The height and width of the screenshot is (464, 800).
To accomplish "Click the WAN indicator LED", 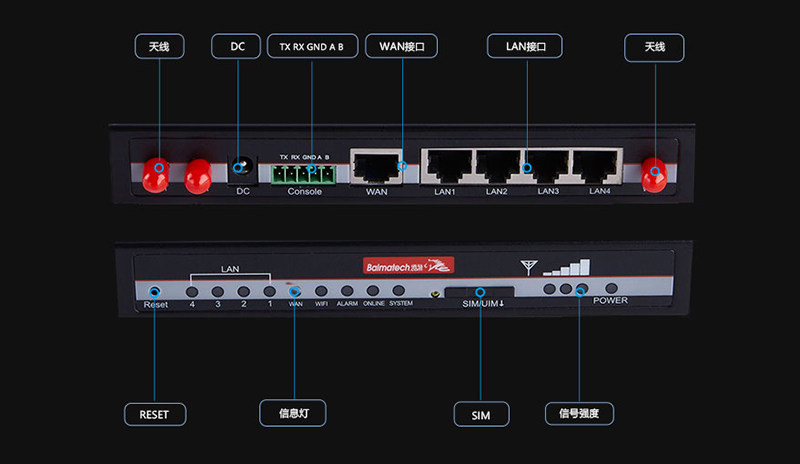I will (x=295, y=291).
